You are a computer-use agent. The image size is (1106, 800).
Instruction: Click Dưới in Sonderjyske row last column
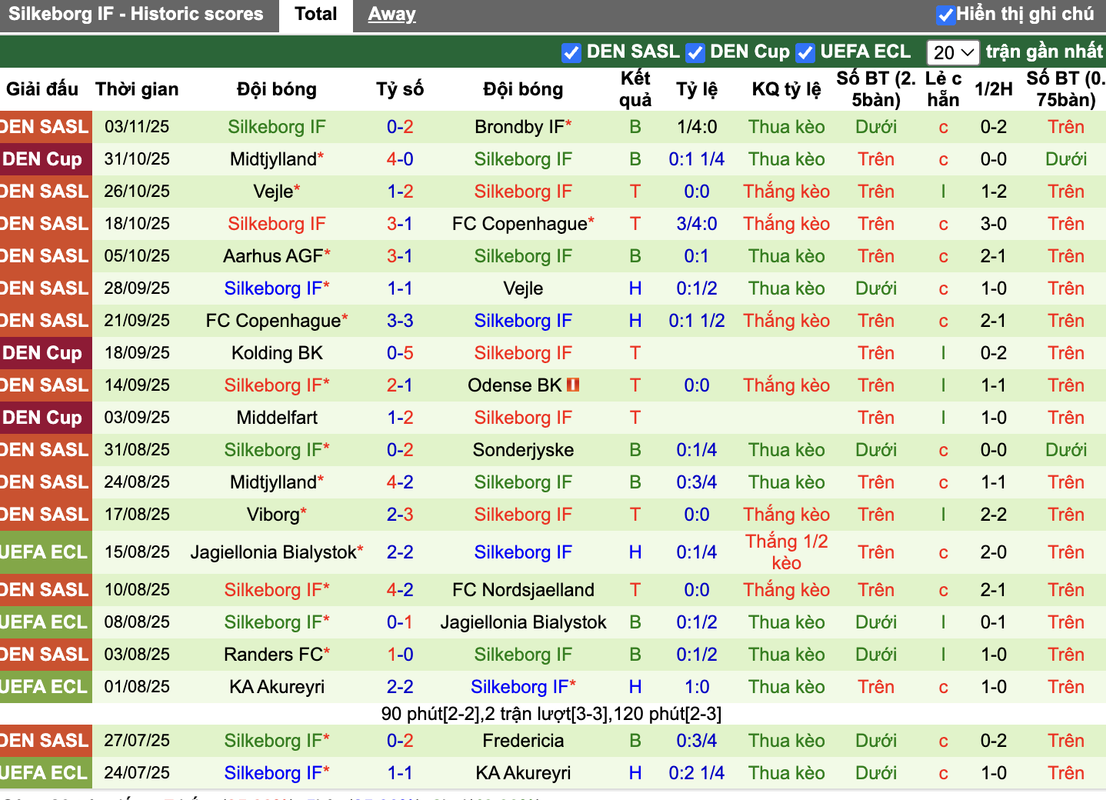(x=1066, y=450)
